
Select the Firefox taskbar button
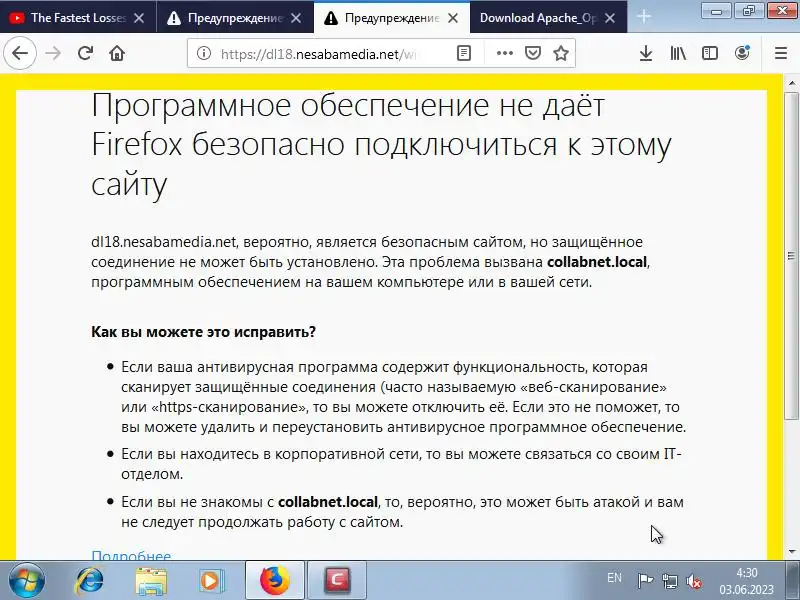pos(274,580)
